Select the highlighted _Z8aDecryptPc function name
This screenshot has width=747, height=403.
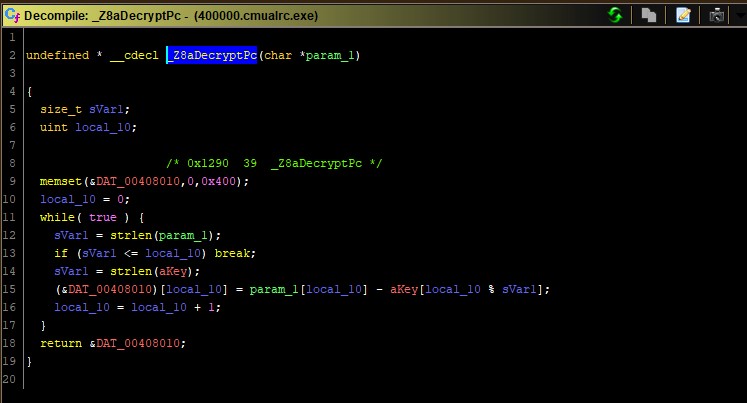pos(211,55)
